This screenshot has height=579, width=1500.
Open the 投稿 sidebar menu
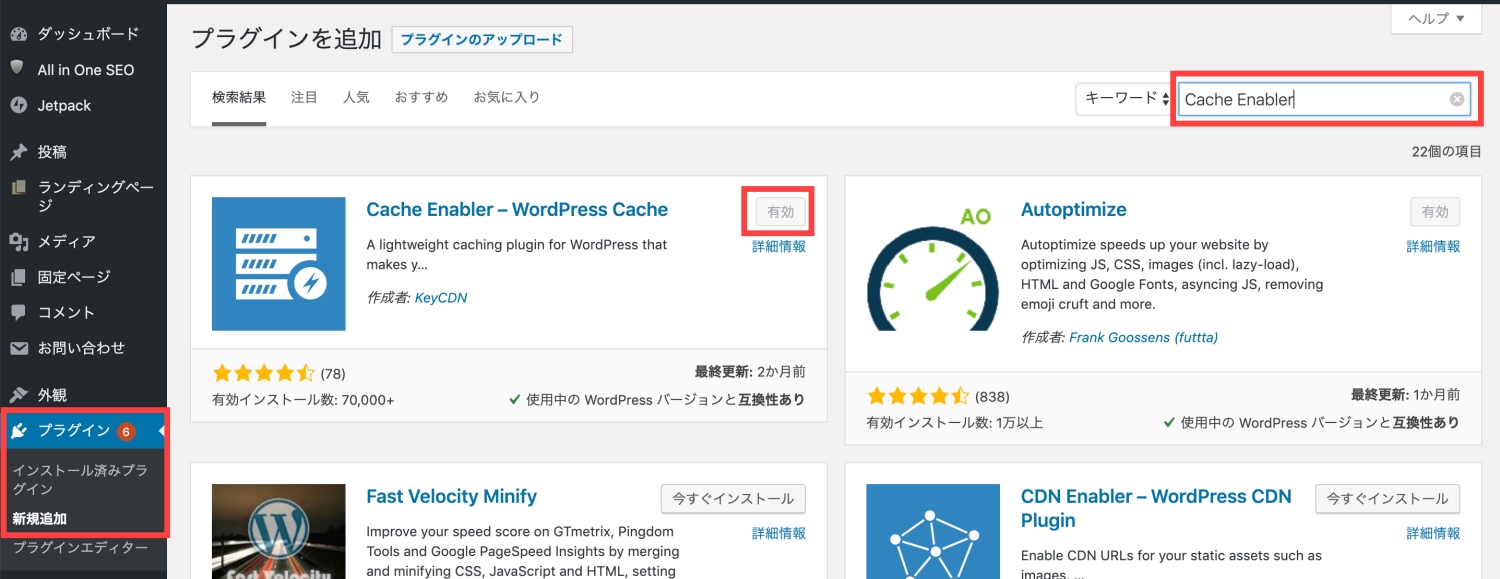tap(52, 152)
